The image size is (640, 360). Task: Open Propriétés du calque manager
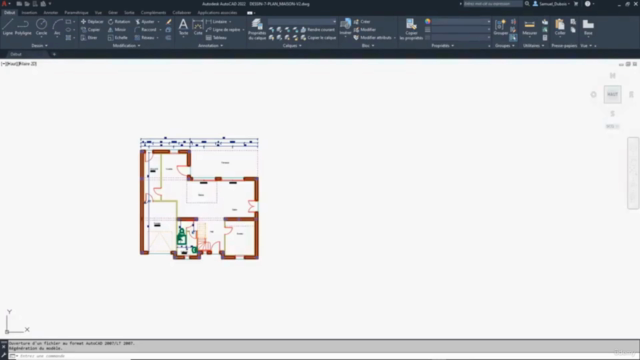257,29
